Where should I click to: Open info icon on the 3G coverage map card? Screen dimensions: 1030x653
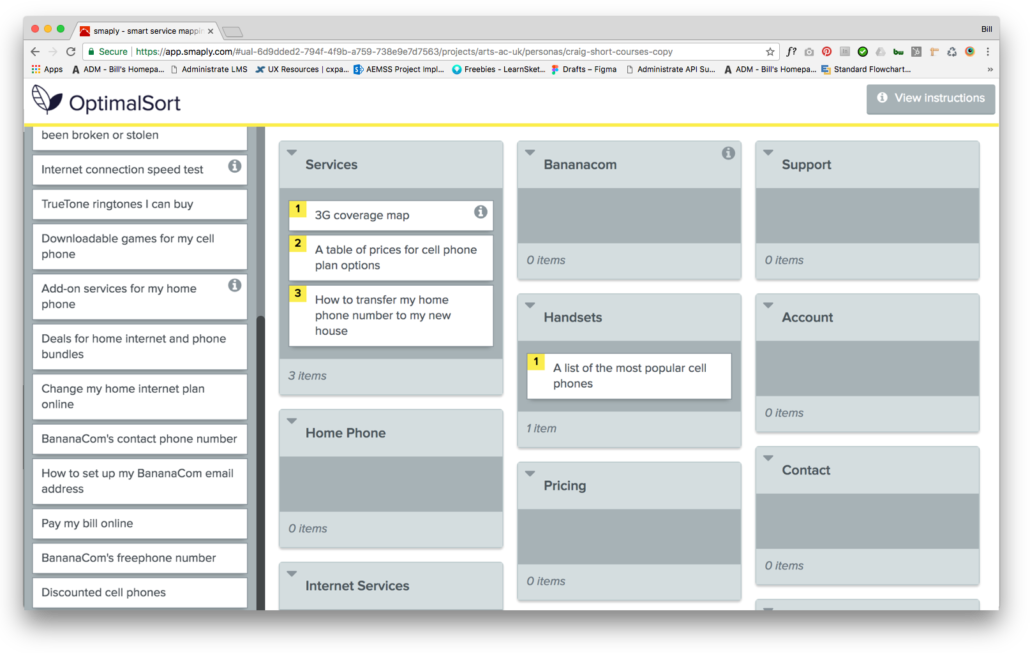coord(481,212)
